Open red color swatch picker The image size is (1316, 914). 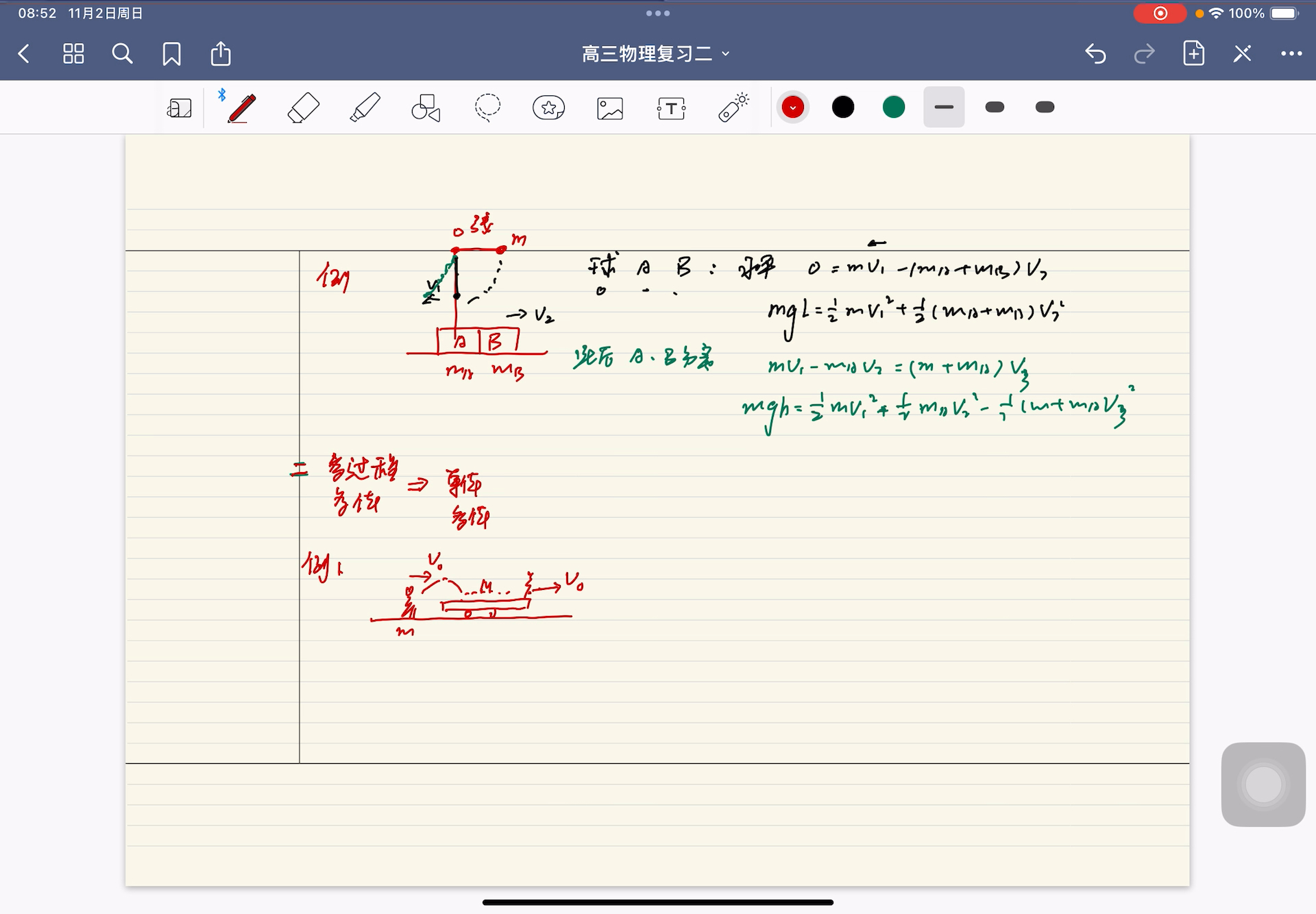tap(793, 108)
